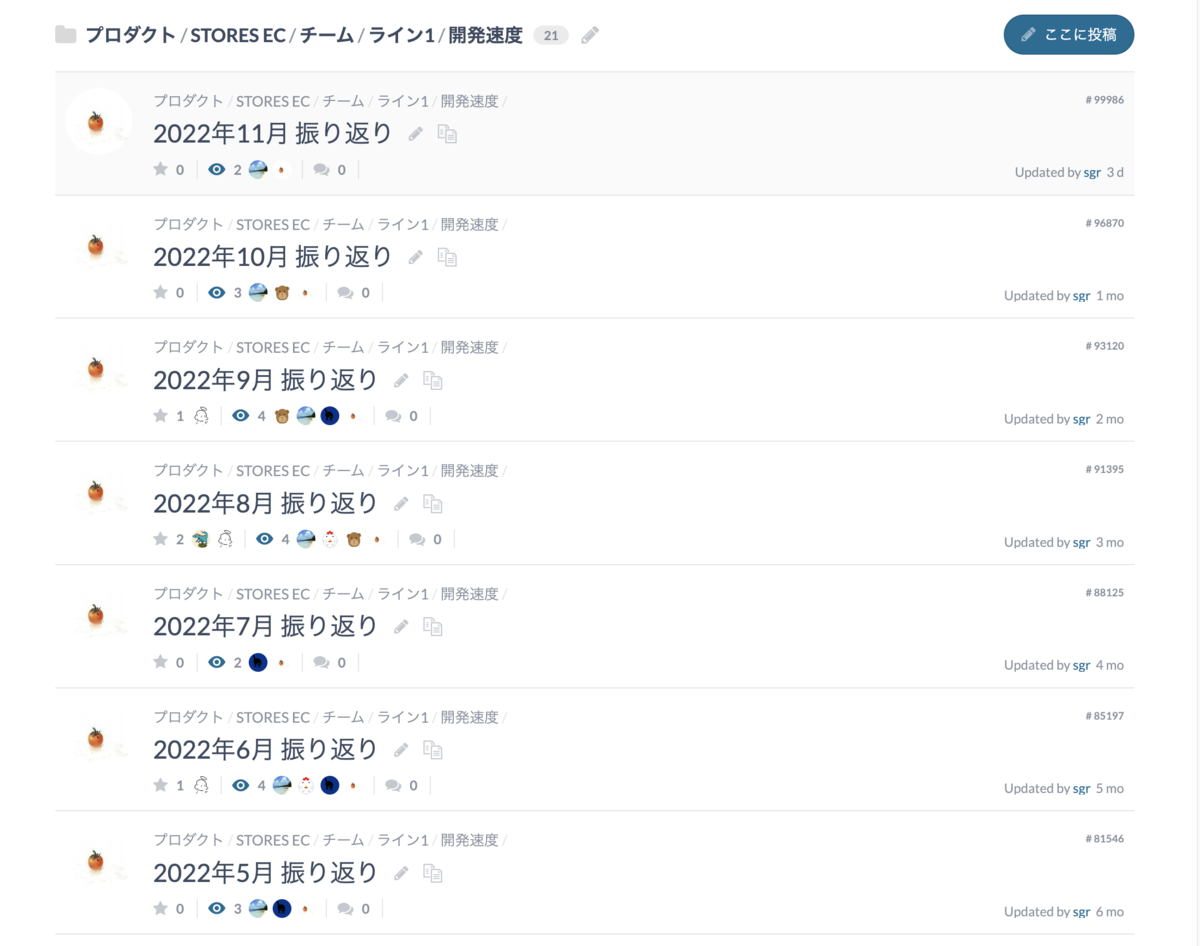
Task: Toggle the watch eye icon on 2022年6月 振り返り
Action: tap(240, 785)
